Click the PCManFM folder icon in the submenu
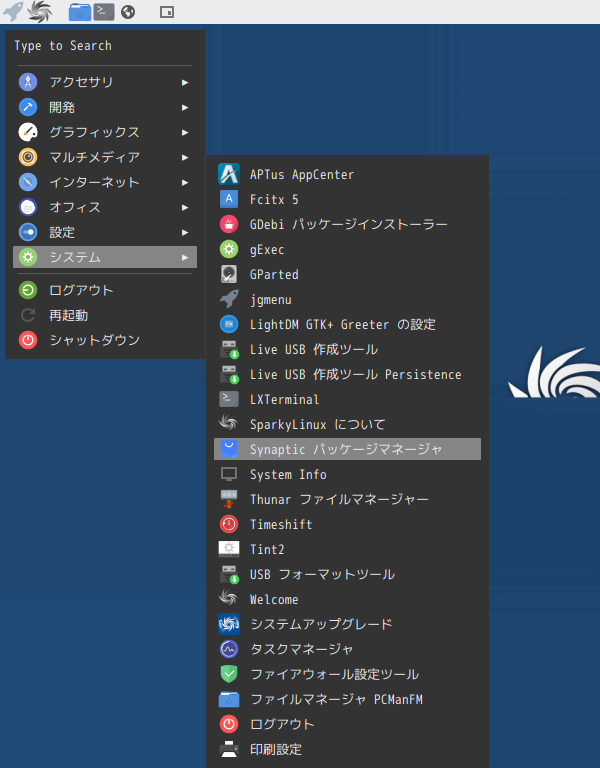 pyautogui.click(x=229, y=699)
